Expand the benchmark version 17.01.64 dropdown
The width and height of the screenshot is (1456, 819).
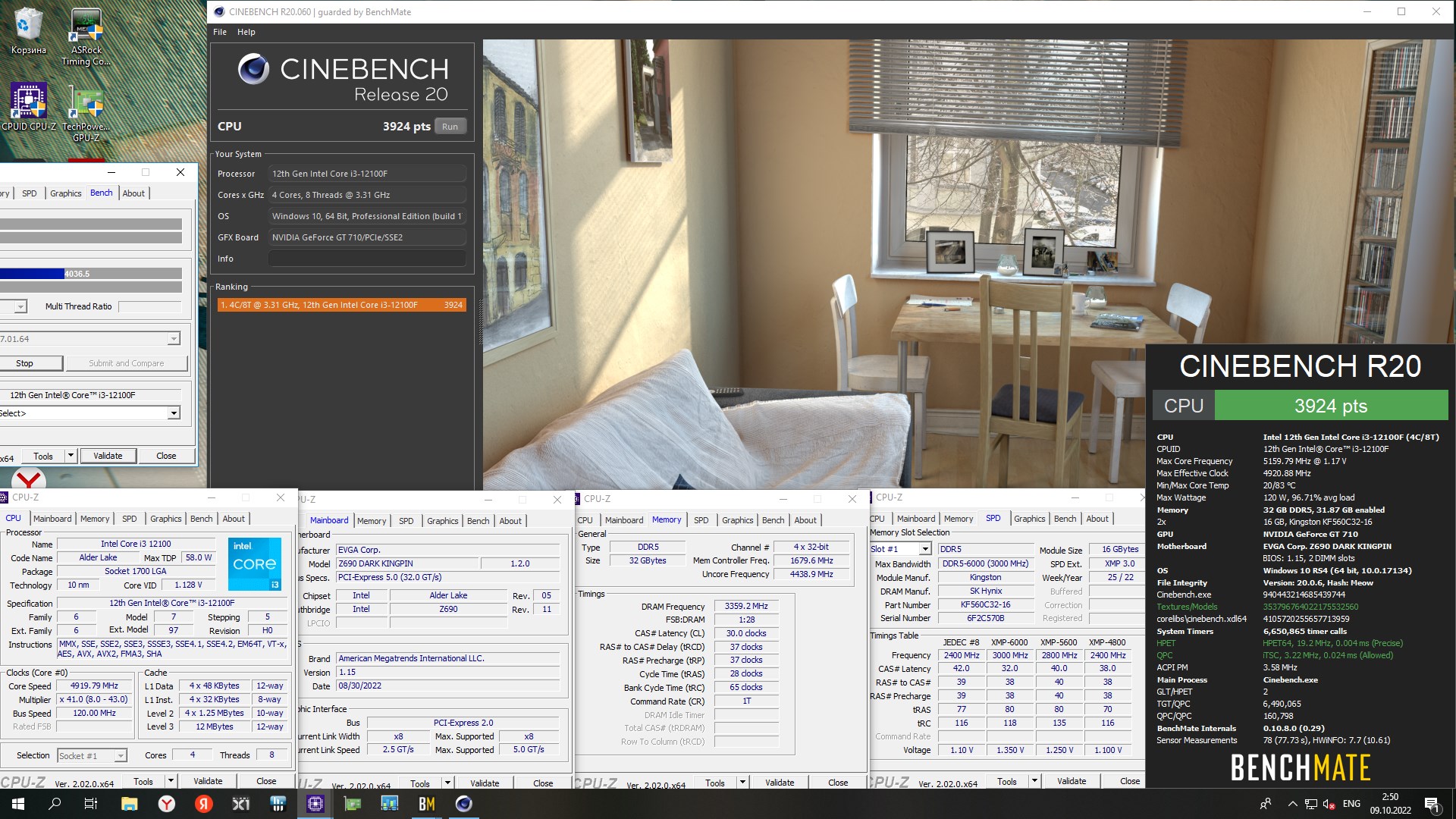(174, 339)
